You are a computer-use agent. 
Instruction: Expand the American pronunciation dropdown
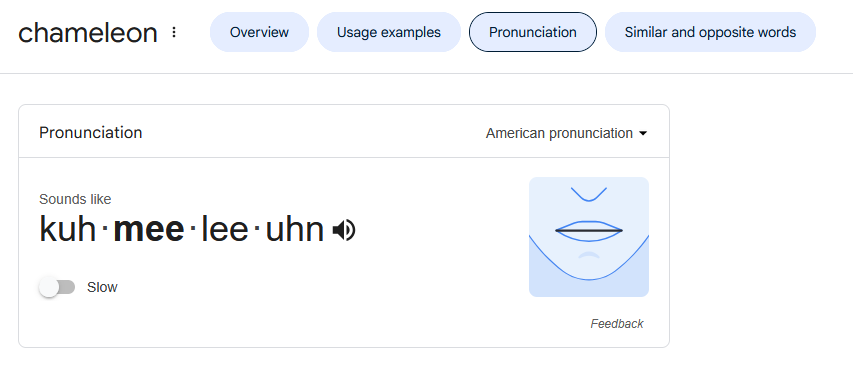coord(566,133)
